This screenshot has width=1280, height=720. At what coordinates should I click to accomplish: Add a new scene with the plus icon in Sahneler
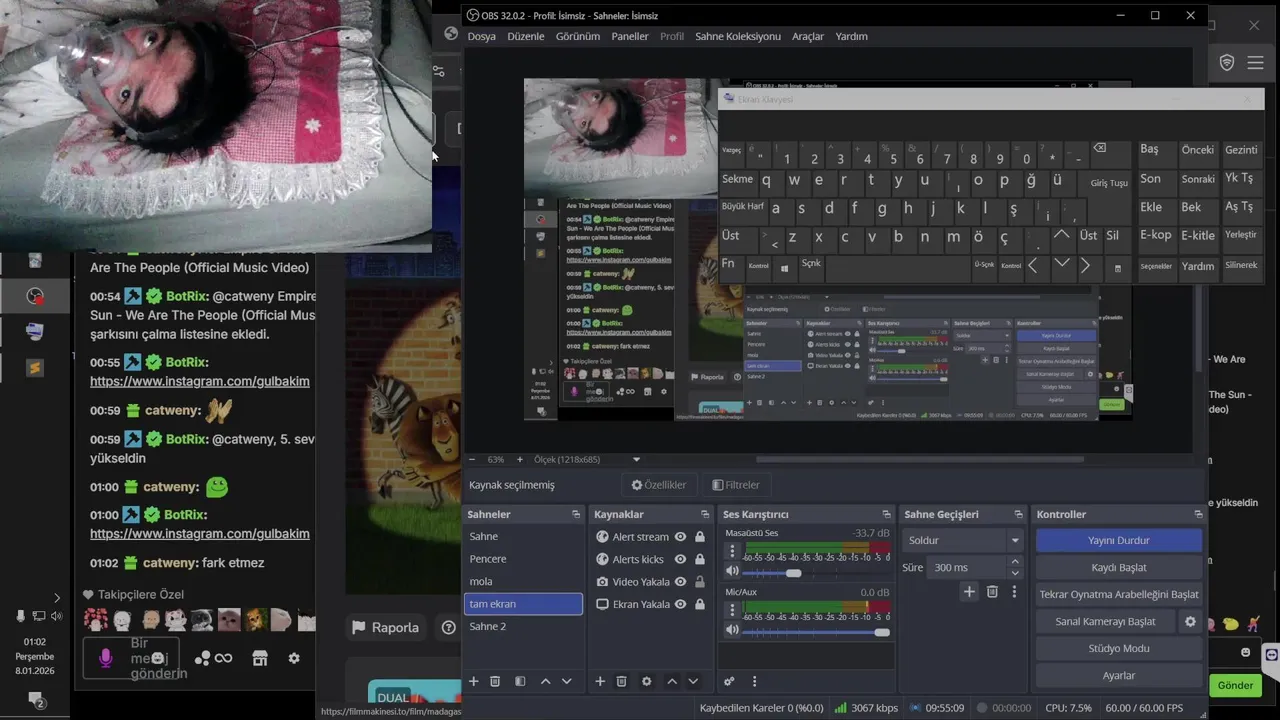click(474, 681)
